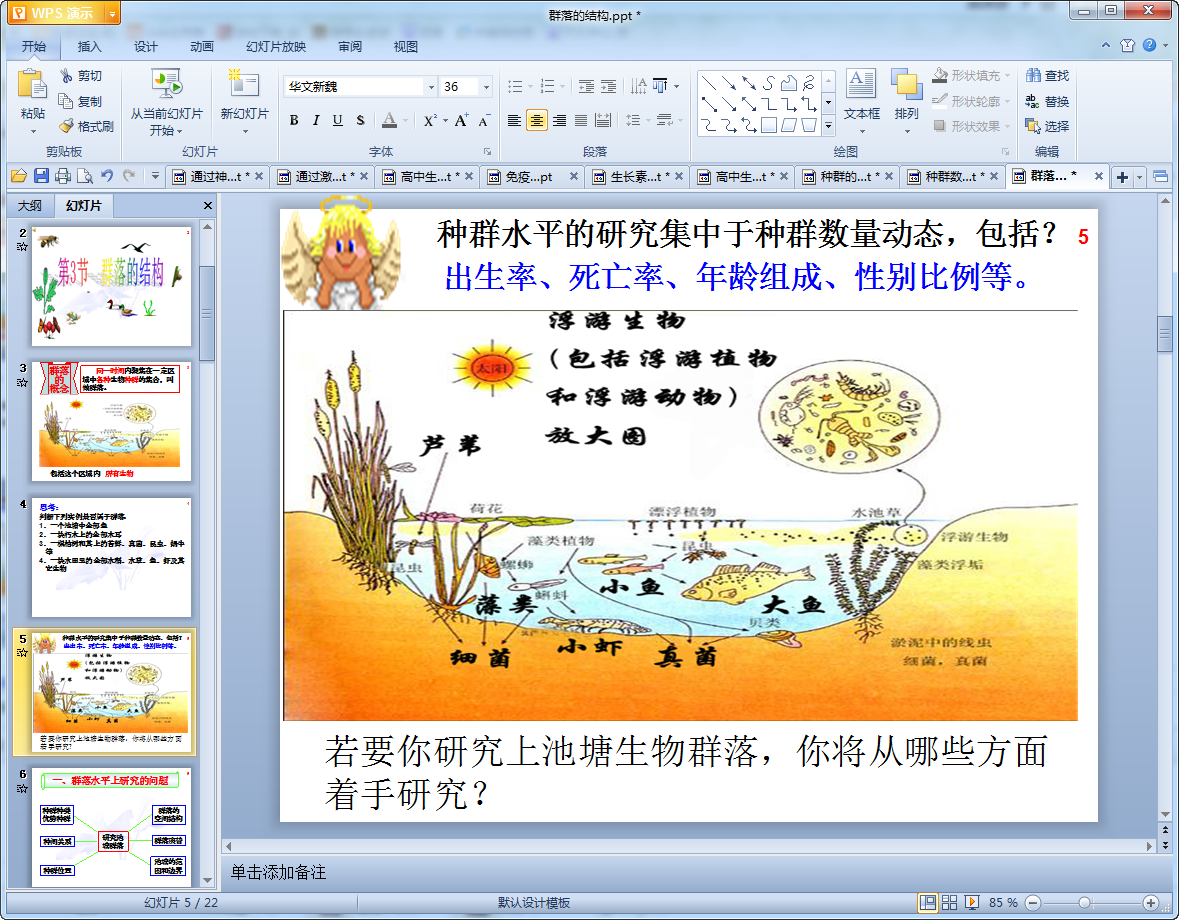
Task: Open the Review (审阅) ribbon tab
Action: 350,47
